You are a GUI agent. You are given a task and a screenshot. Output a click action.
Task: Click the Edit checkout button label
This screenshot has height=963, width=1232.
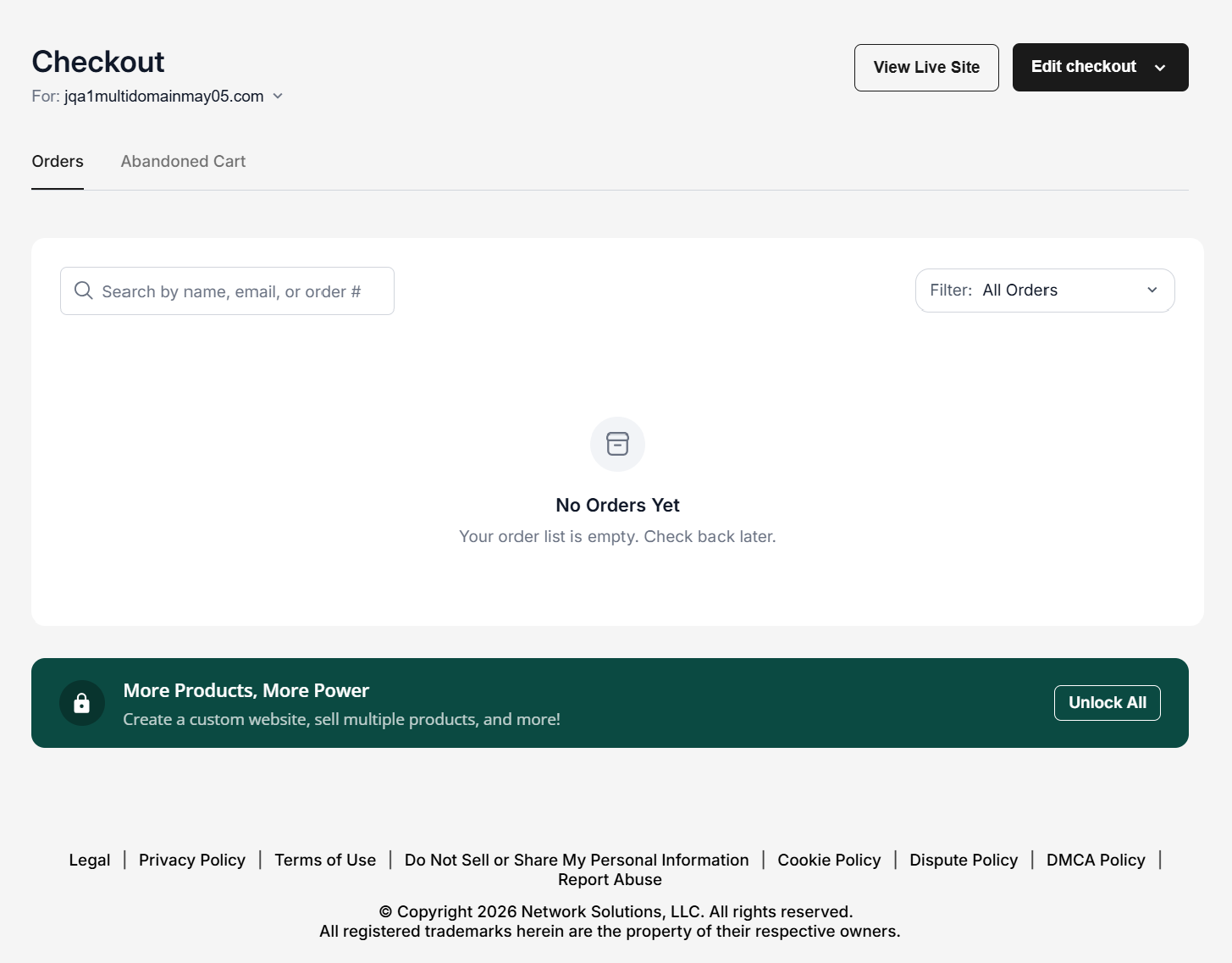[1084, 67]
